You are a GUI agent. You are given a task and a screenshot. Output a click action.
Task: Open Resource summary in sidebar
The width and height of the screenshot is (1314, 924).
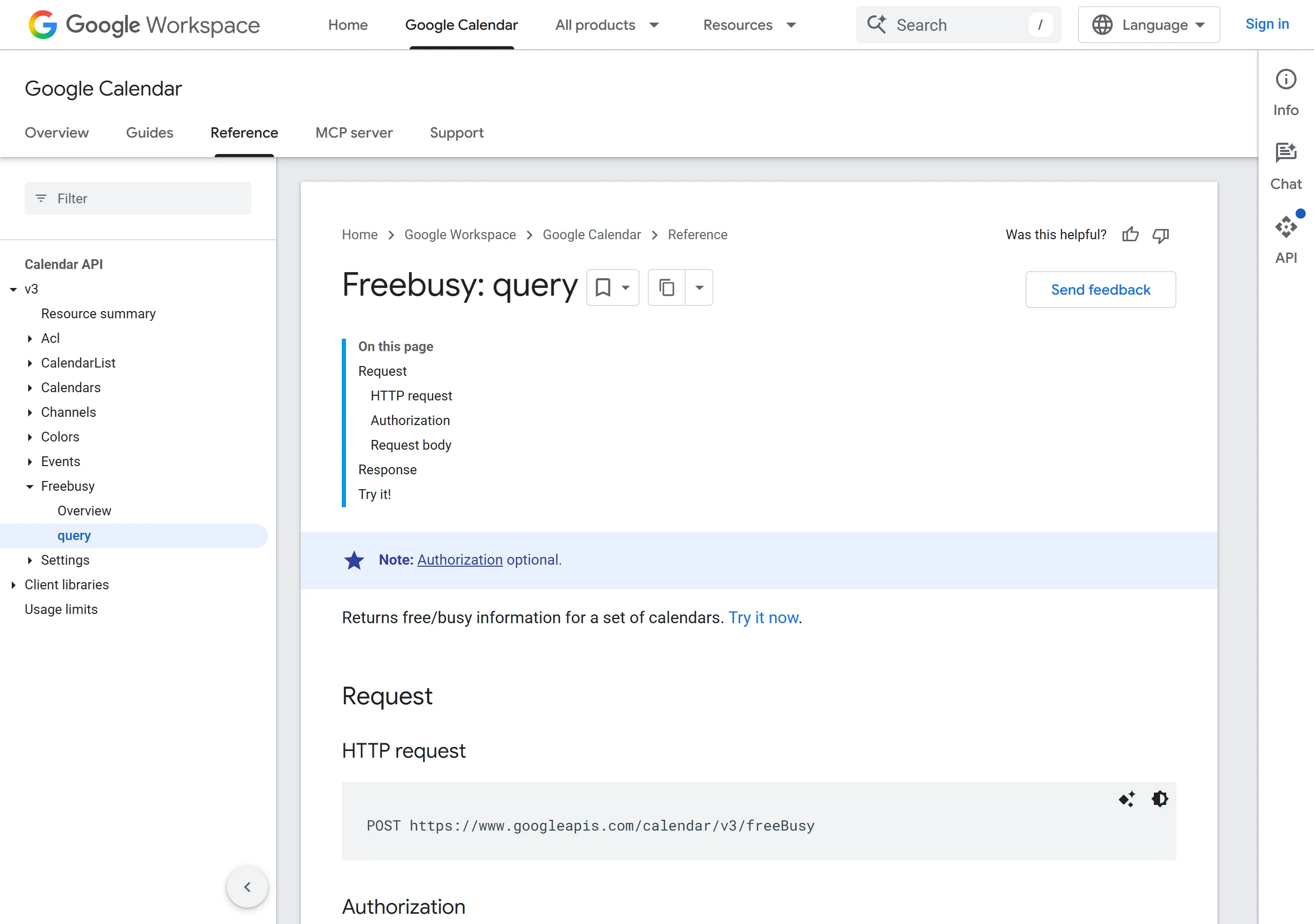98,314
